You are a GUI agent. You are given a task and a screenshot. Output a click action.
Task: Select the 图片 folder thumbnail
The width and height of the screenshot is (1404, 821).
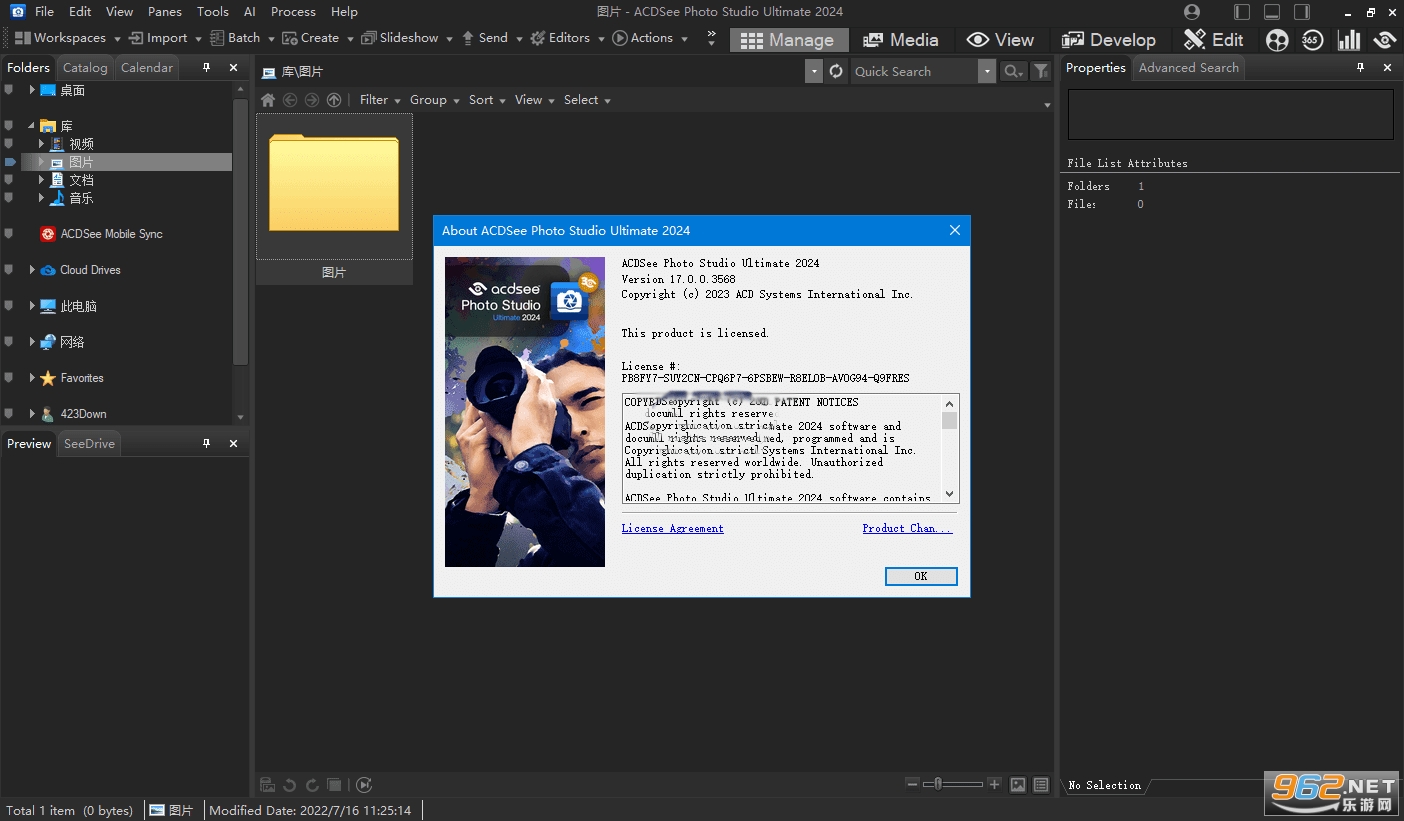pos(334,198)
